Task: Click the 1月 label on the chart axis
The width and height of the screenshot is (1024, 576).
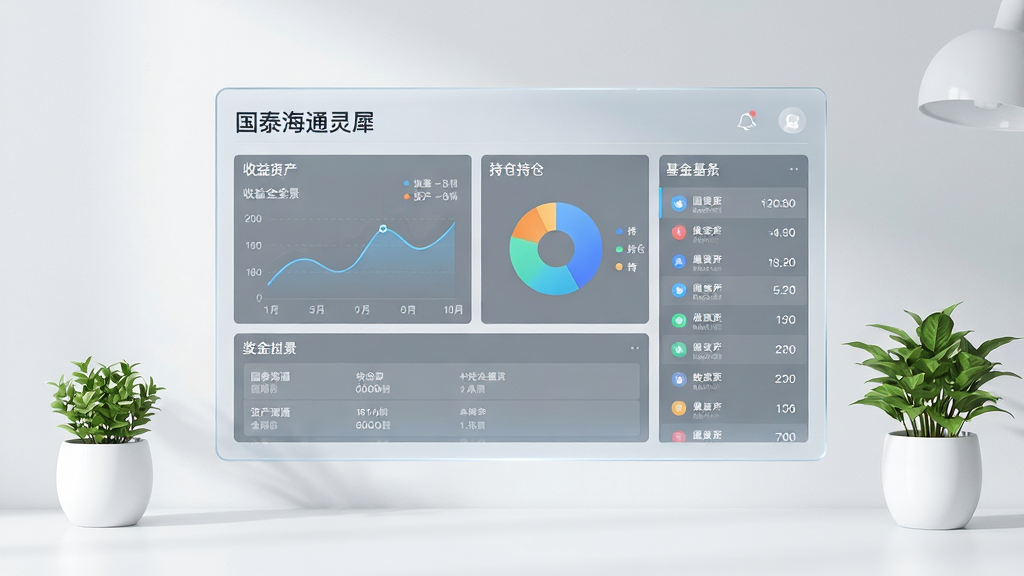Action: click(x=271, y=310)
